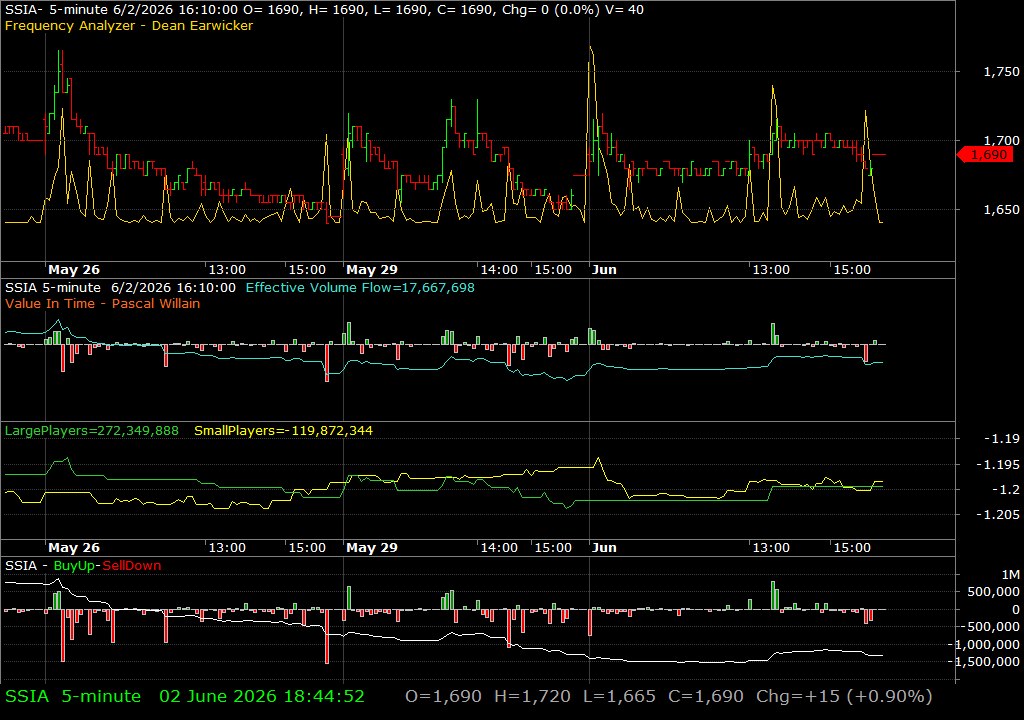Click the Jun date label on the price pane's time axis
The height and width of the screenshot is (720, 1024).
604,270
